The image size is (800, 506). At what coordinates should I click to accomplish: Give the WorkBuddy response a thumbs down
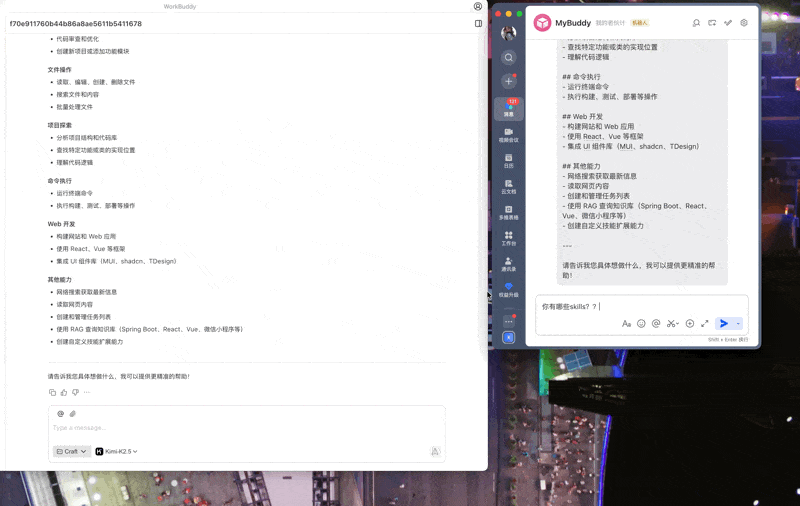click(76, 392)
